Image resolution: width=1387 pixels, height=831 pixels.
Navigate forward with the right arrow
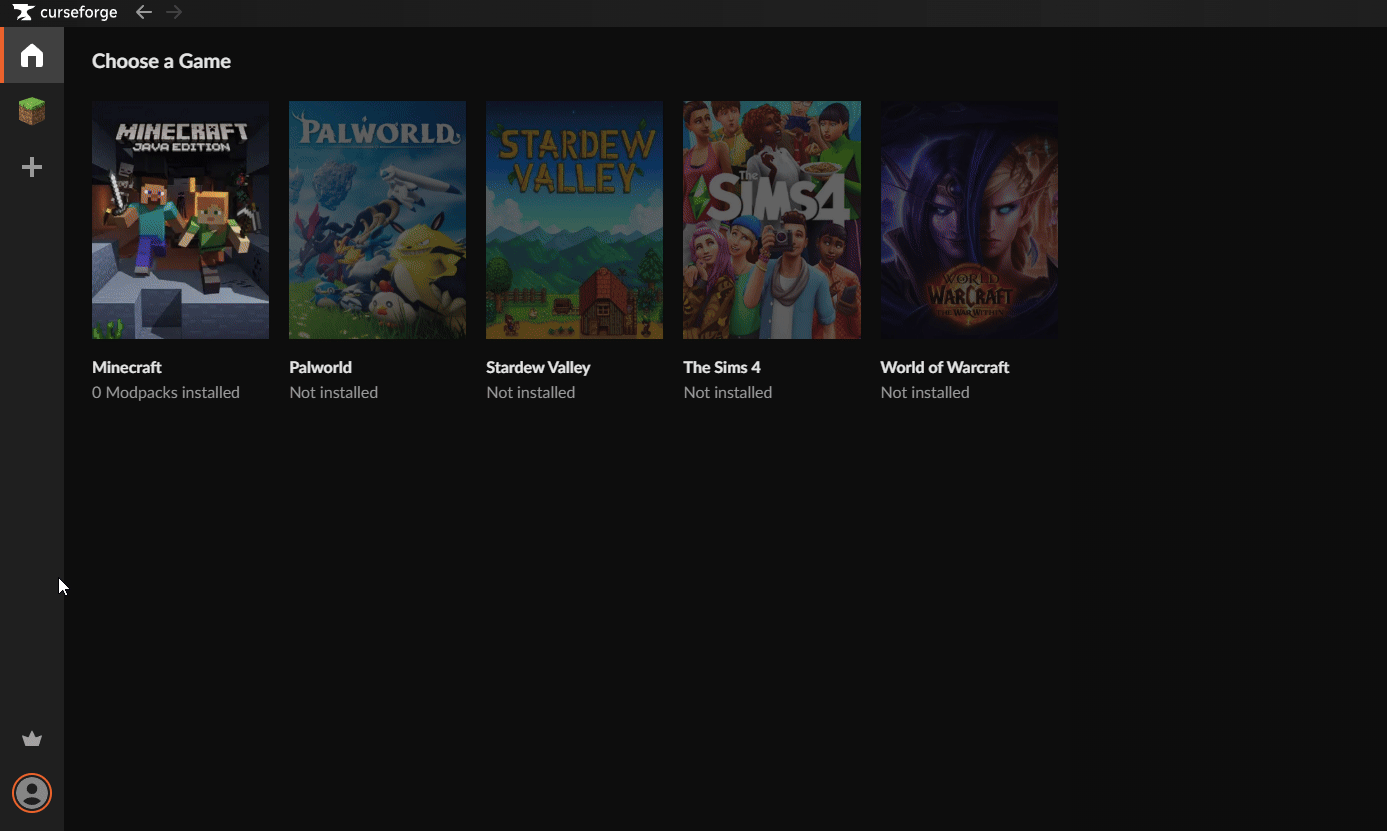(x=175, y=13)
